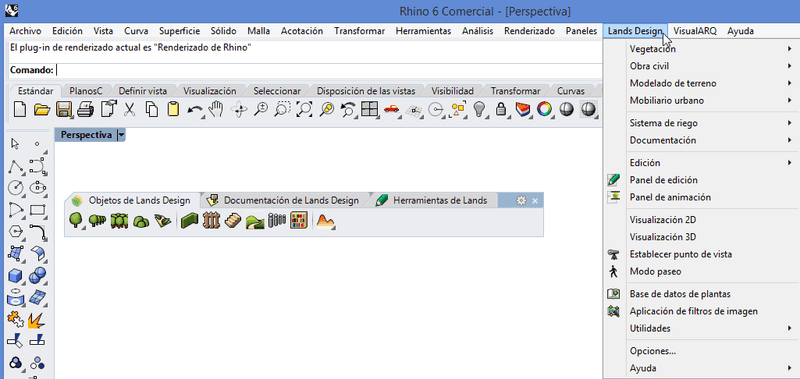The height and width of the screenshot is (379, 800).
Task: Click the lock icon in Standard toolbar
Action: click(x=501, y=109)
